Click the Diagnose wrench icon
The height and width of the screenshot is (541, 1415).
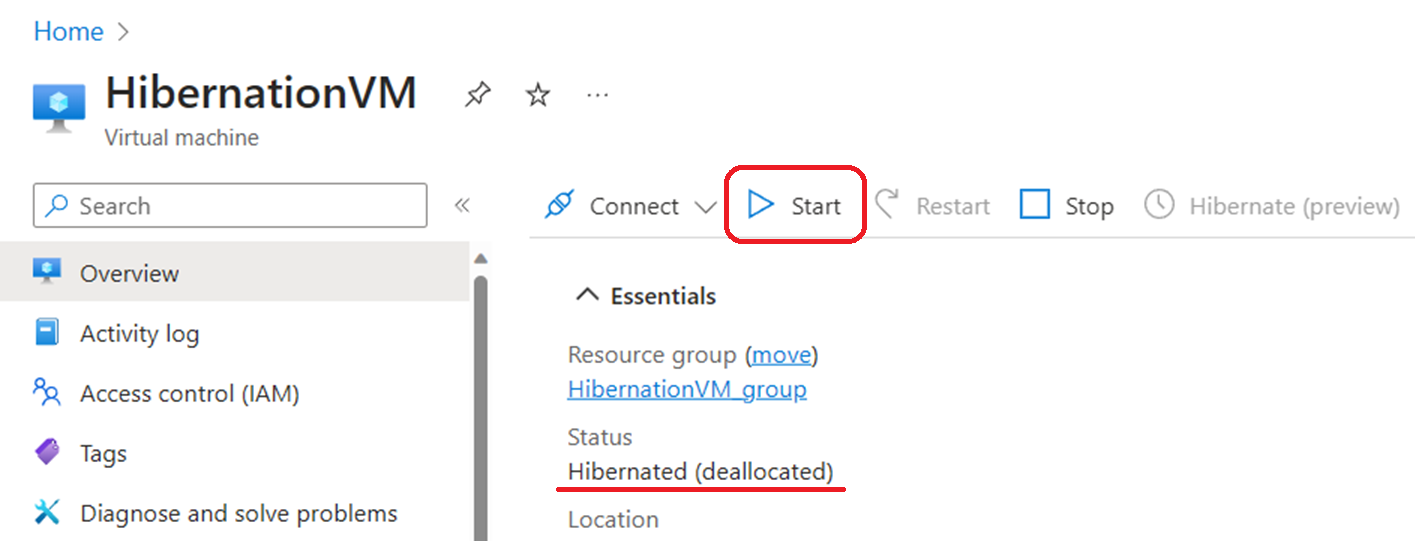click(x=47, y=512)
